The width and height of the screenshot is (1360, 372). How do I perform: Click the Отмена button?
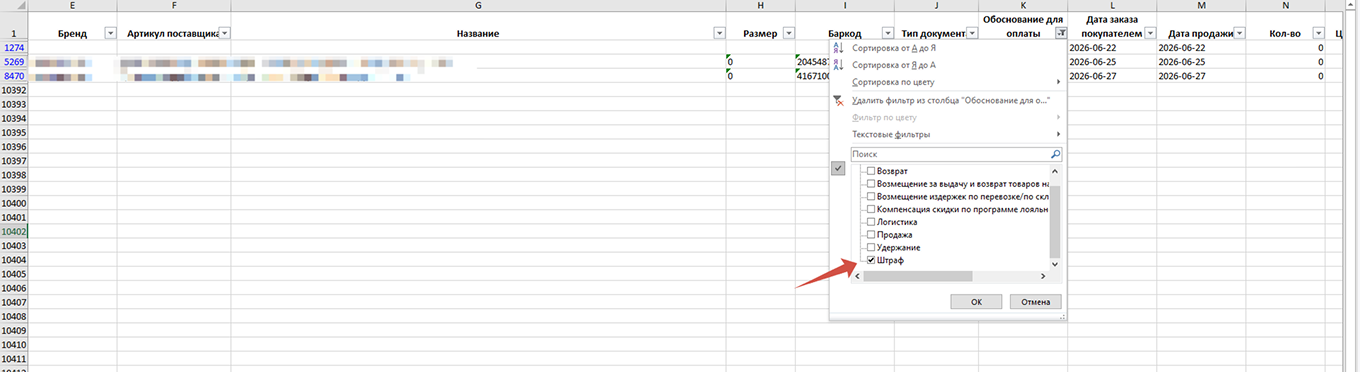click(1035, 301)
